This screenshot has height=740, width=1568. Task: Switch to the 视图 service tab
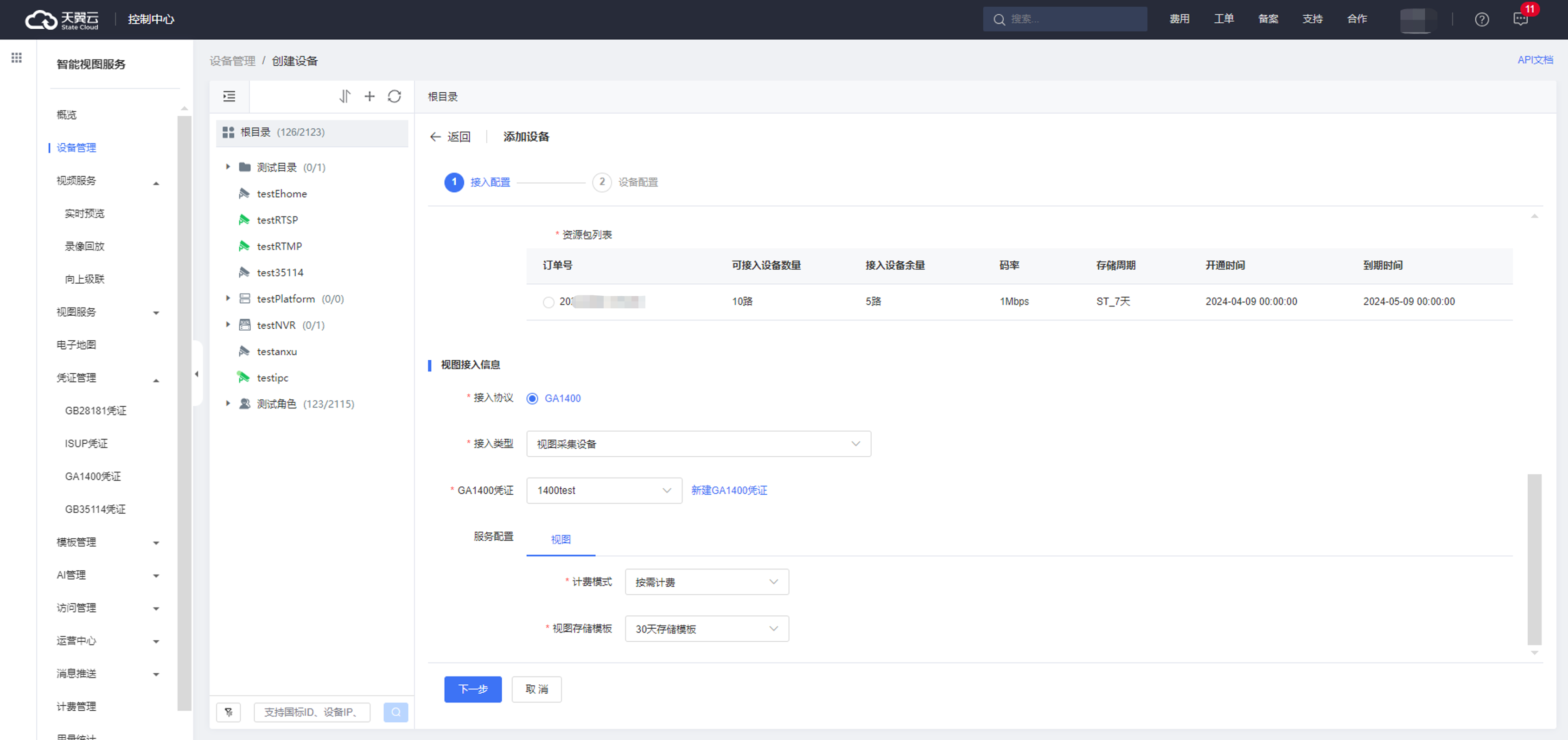point(561,539)
